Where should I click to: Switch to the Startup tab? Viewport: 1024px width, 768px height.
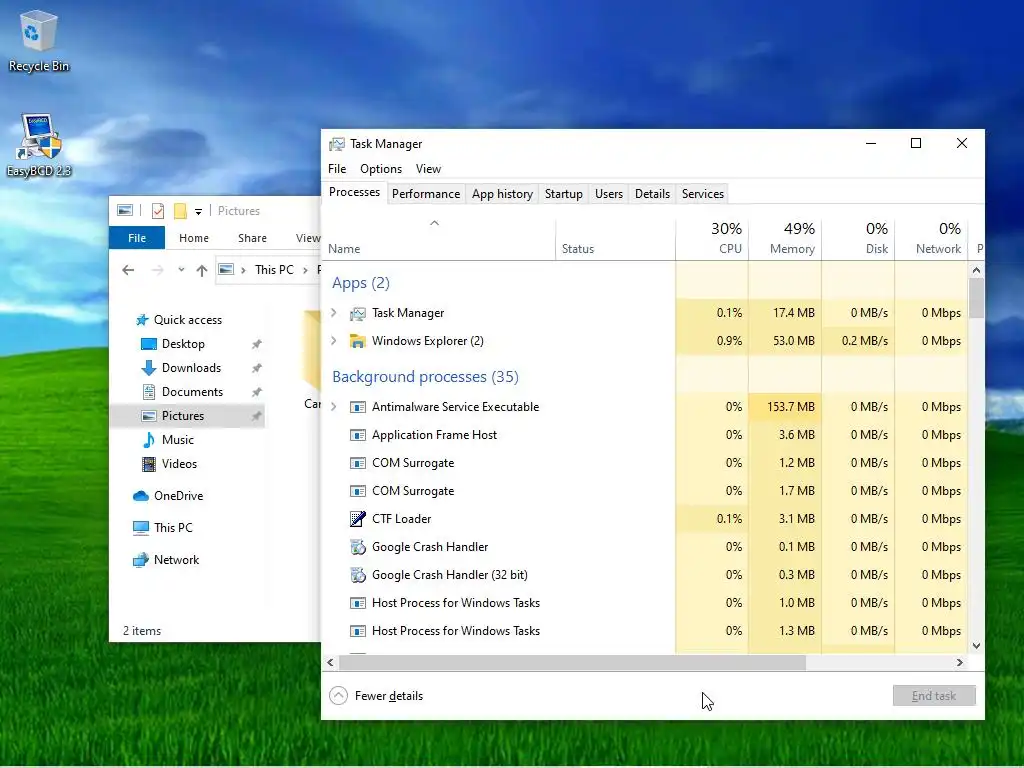coord(564,194)
